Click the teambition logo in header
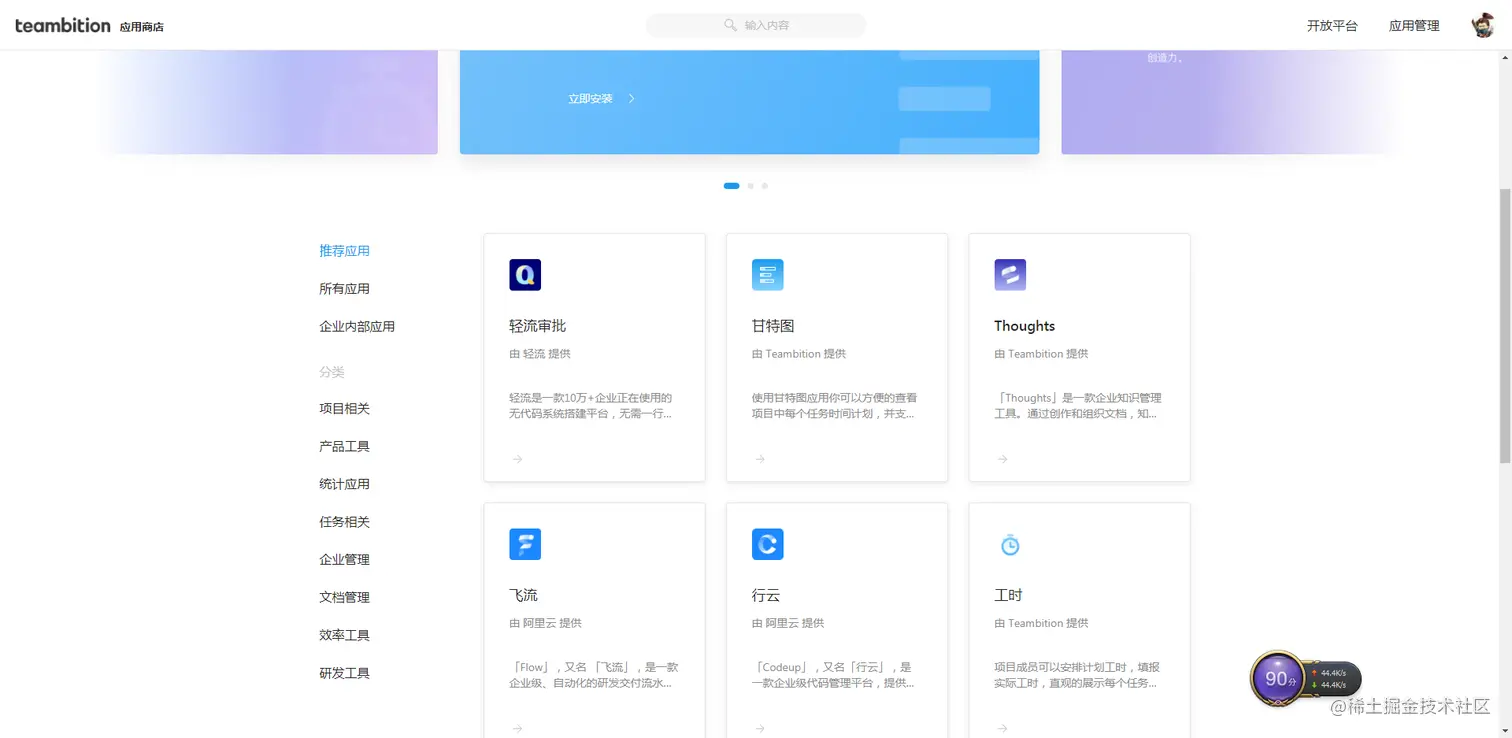1512x738 pixels. click(x=63, y=25)
